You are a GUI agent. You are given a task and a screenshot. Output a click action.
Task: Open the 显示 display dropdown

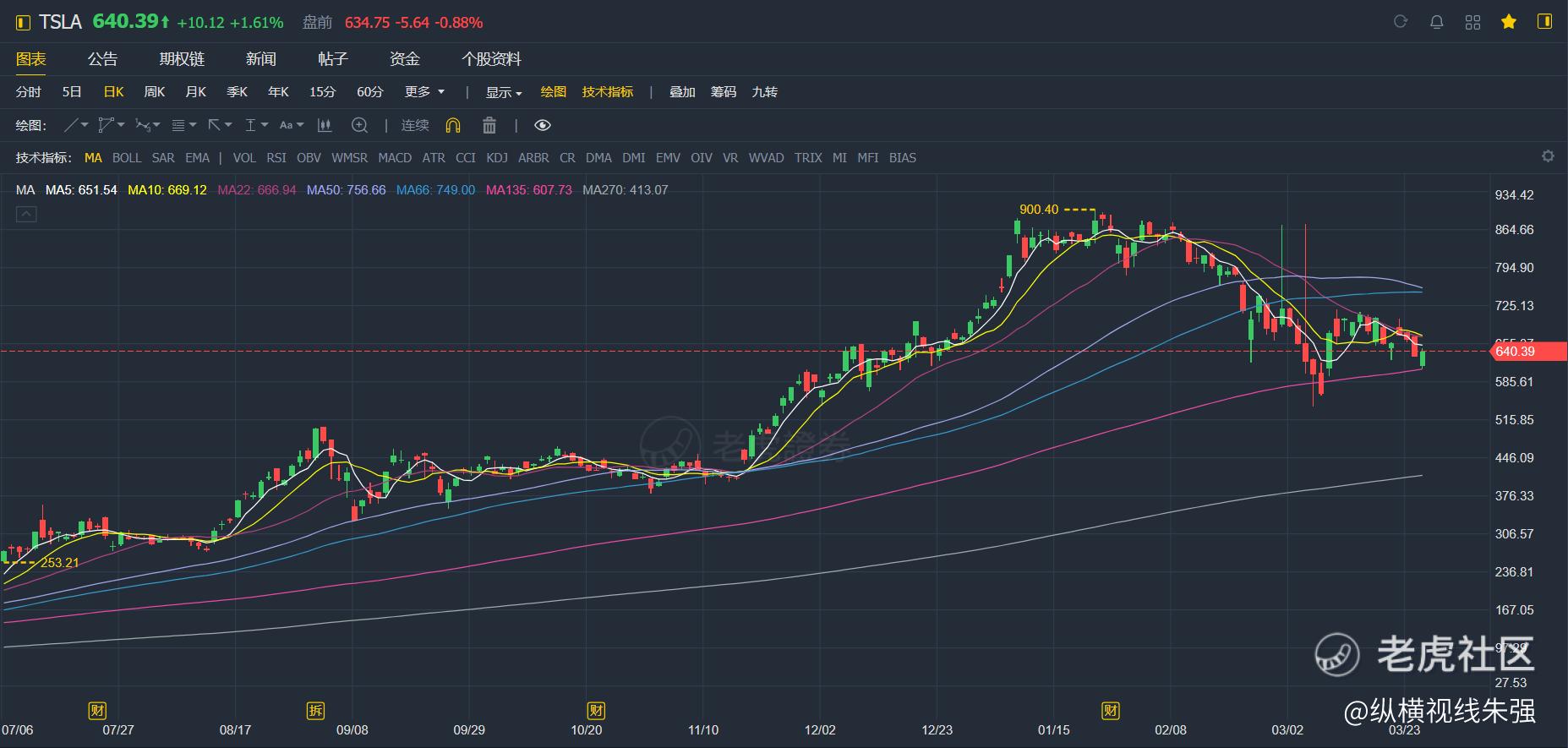(x=504, y=92)
